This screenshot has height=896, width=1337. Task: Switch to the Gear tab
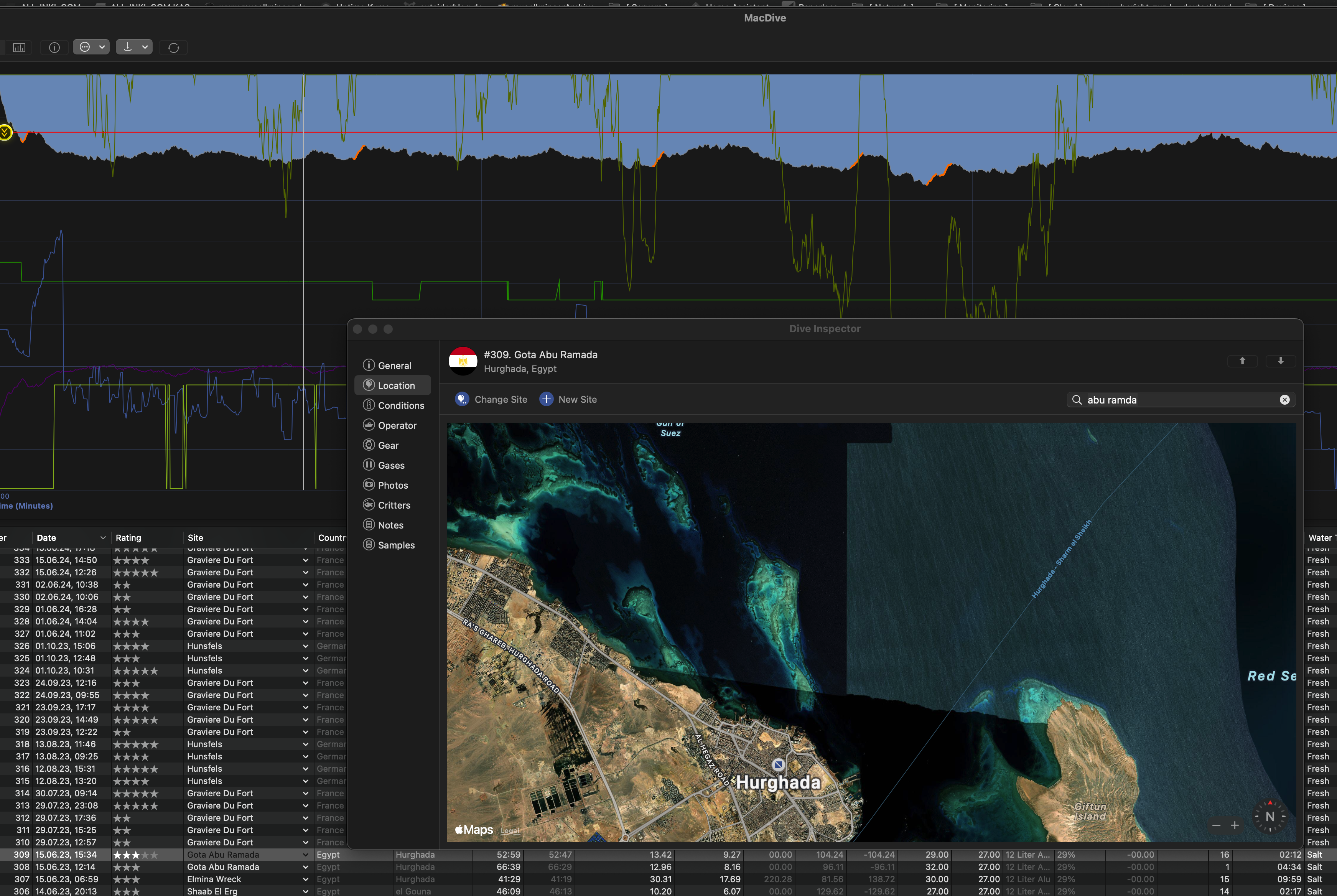coord(393,445)
